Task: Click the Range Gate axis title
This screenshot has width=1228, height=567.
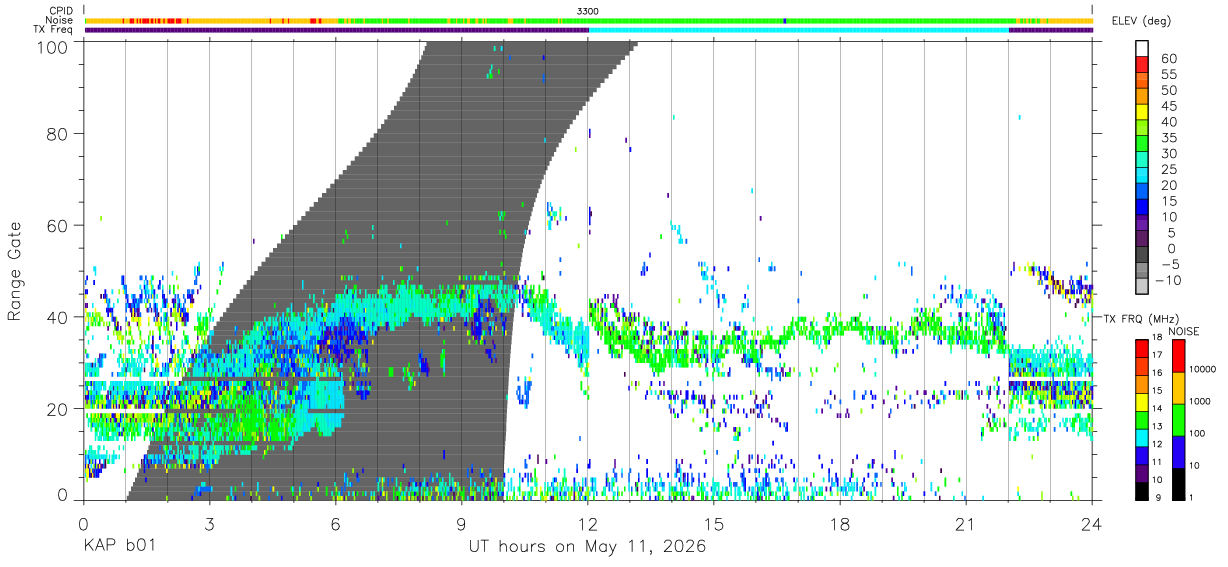Action: (x=15, y=271)
